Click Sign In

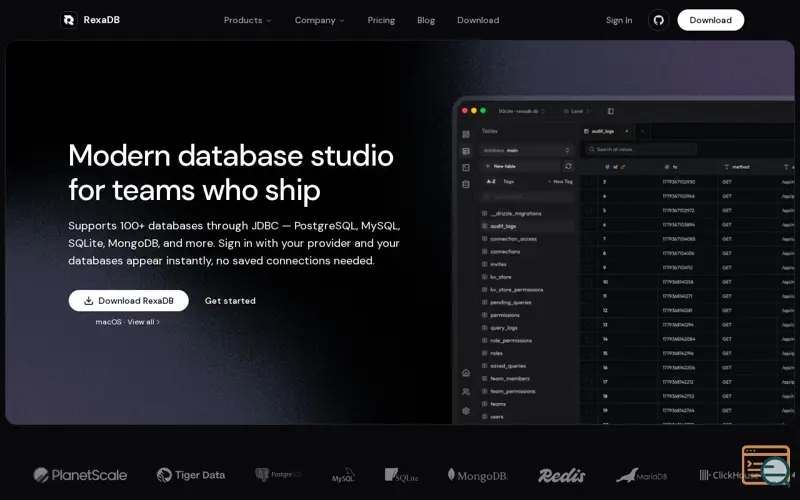point(619,20)
